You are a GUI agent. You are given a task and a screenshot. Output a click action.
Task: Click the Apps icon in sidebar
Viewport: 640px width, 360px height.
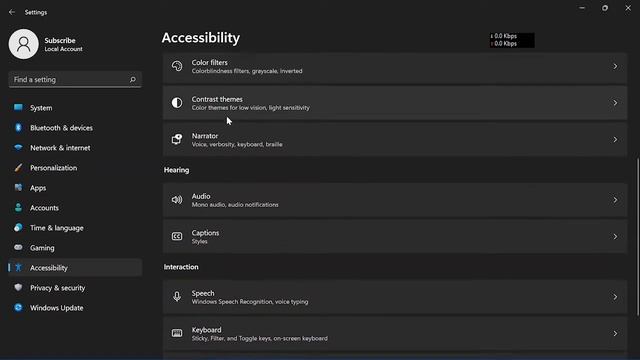tap(18, 188)
